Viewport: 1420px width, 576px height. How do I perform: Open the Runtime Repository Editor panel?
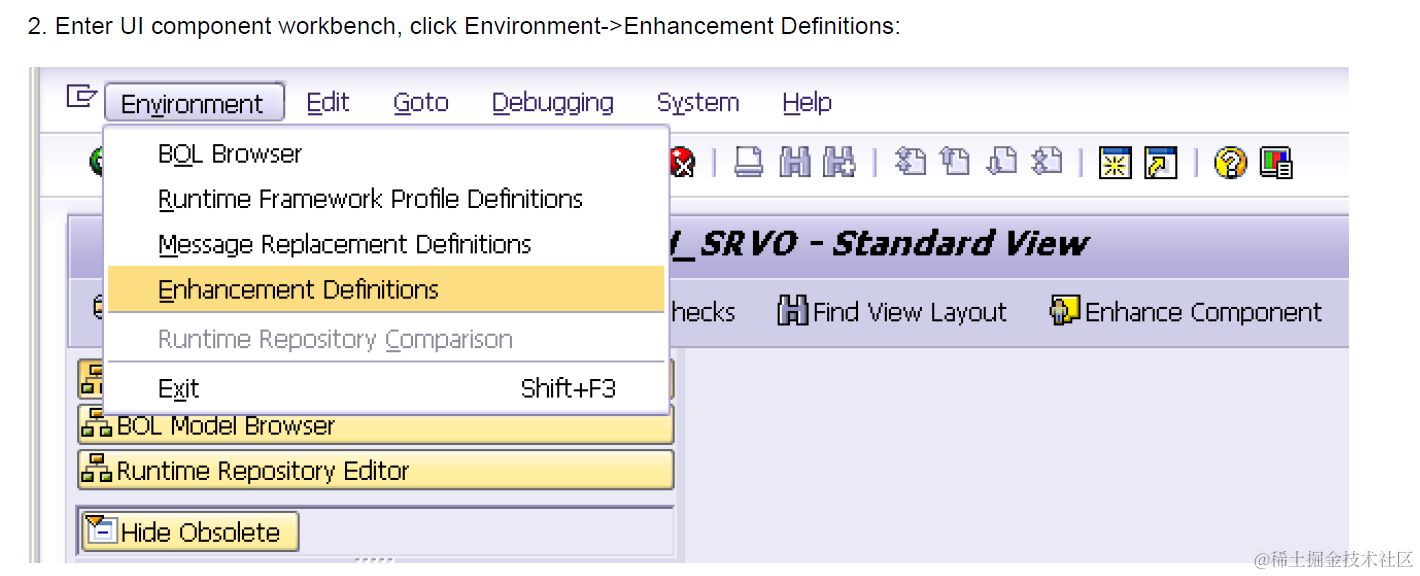(x=376, y=470)
